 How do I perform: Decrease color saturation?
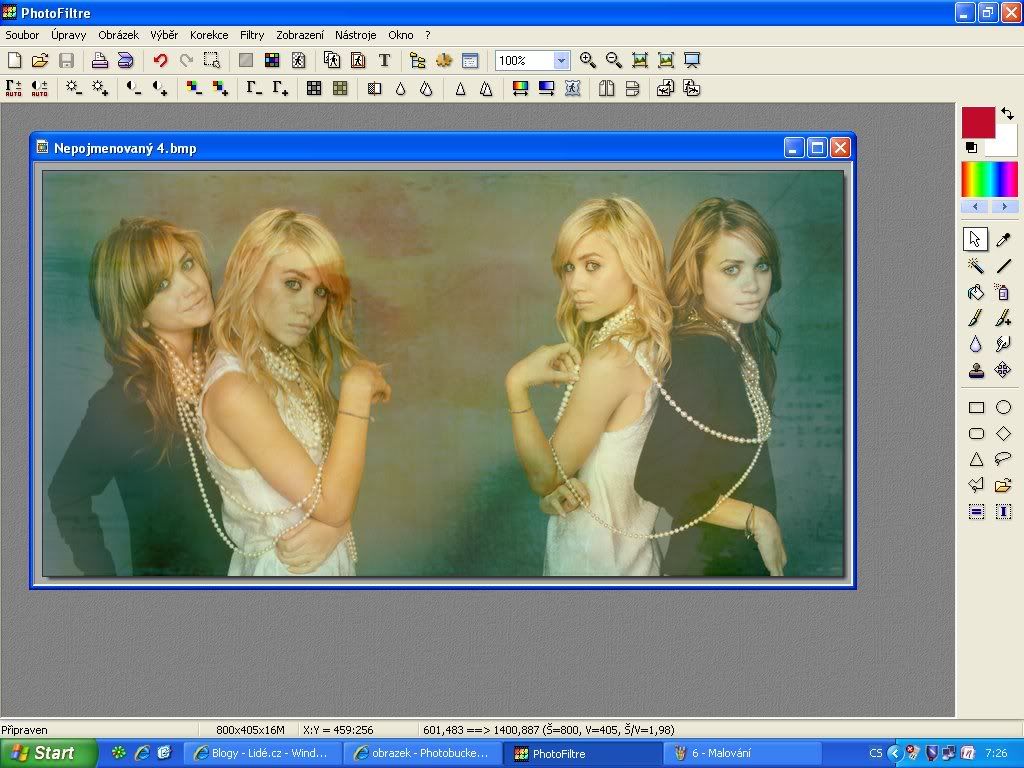(194, 88)
